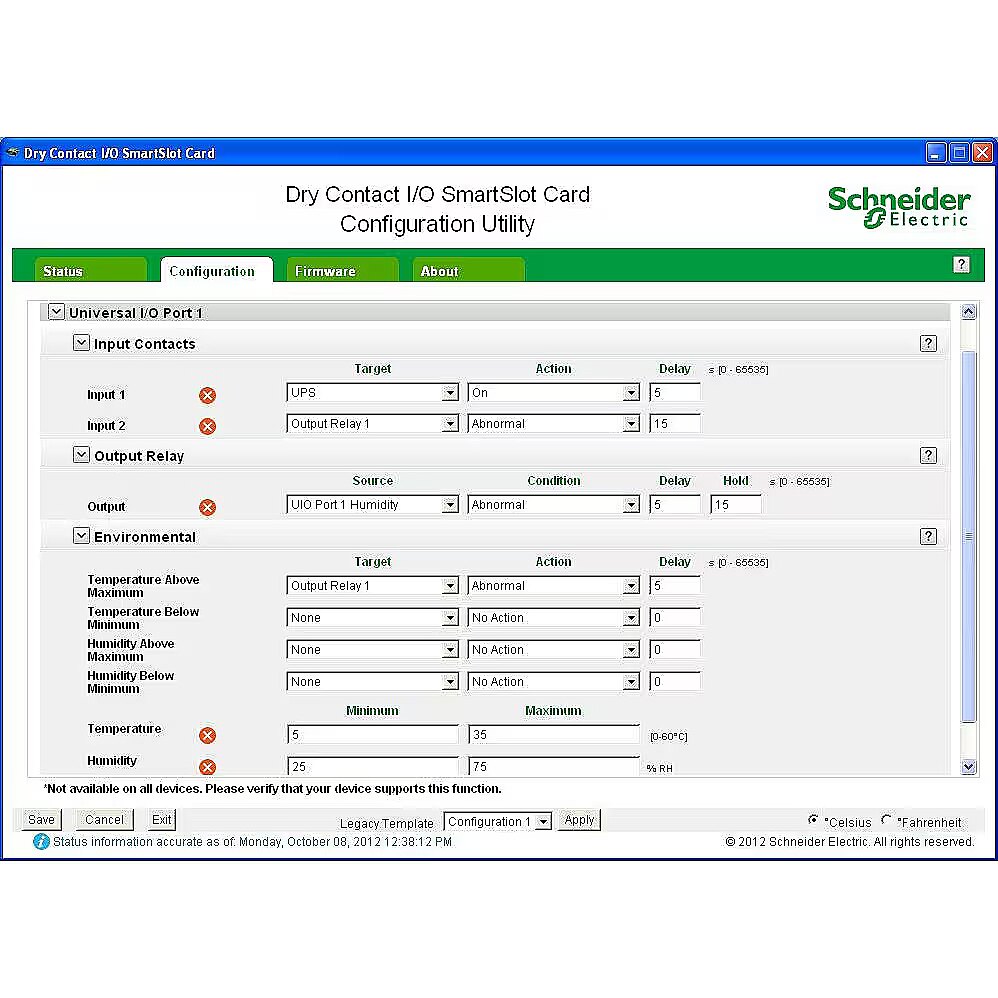Open Output Condition dropdown

click(x=553, y=505)
